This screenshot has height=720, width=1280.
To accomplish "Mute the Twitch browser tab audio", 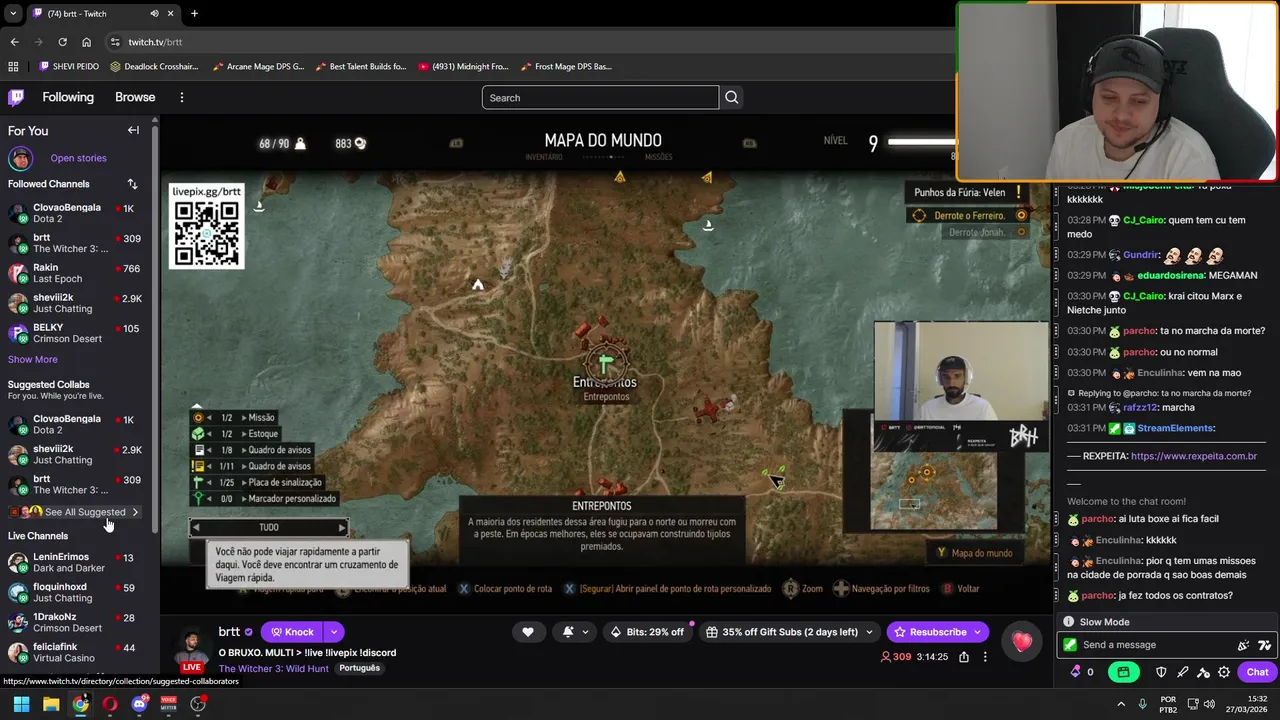I will (x=154, y=13).
